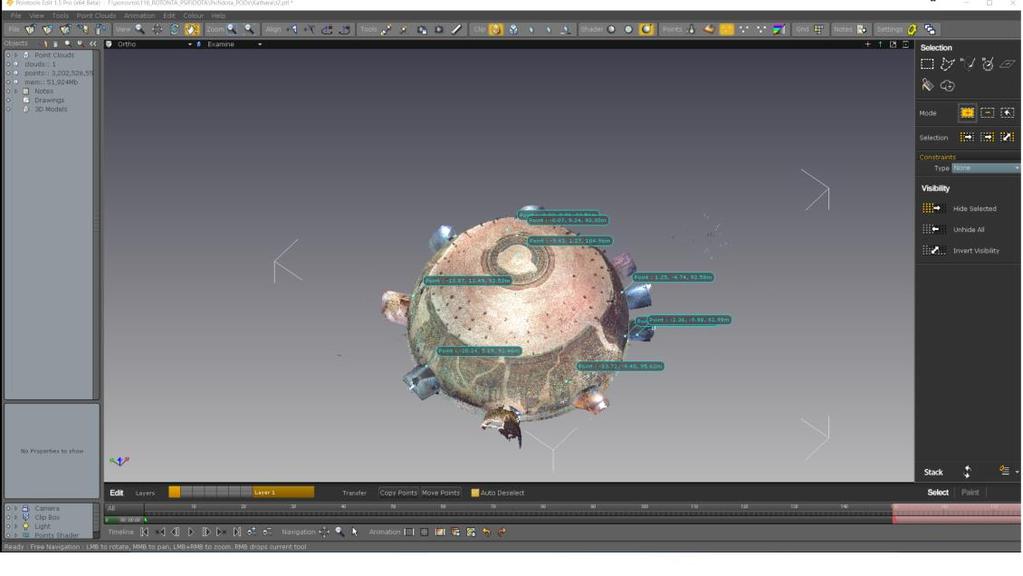The width and height of the screenshot is (1023, 576).
Task: Click the Stack up-down arrows icon
Action: 967,472
